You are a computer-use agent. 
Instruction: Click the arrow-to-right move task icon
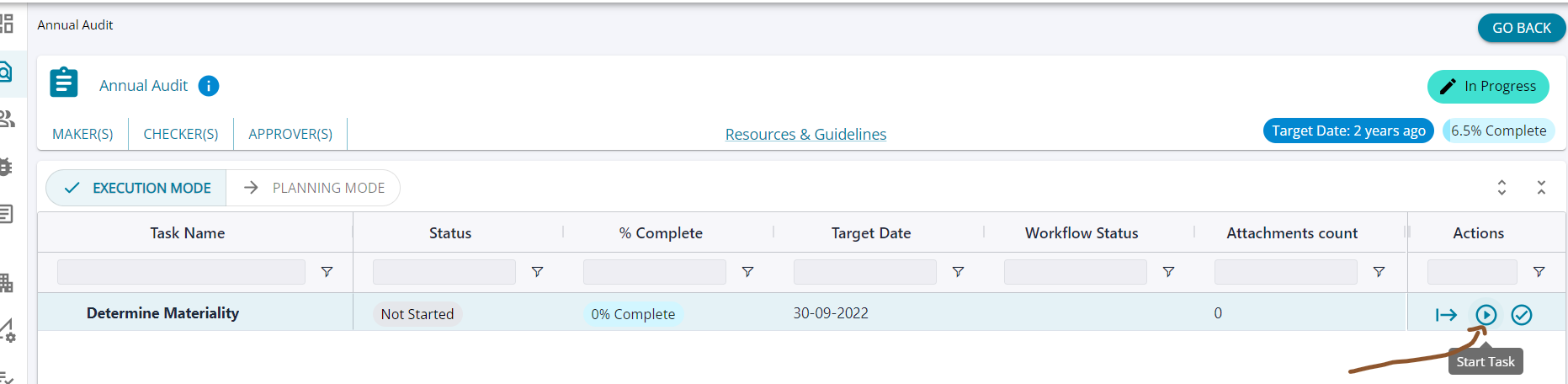click(x=1446, y=315)
